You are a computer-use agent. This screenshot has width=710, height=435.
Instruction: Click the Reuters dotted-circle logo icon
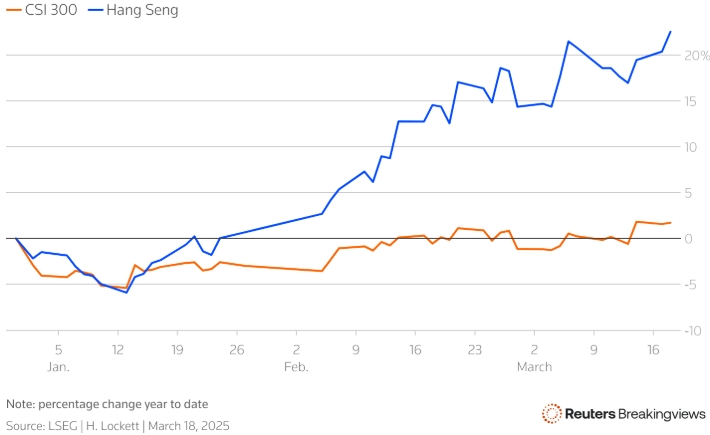click(x=552, y=413)
